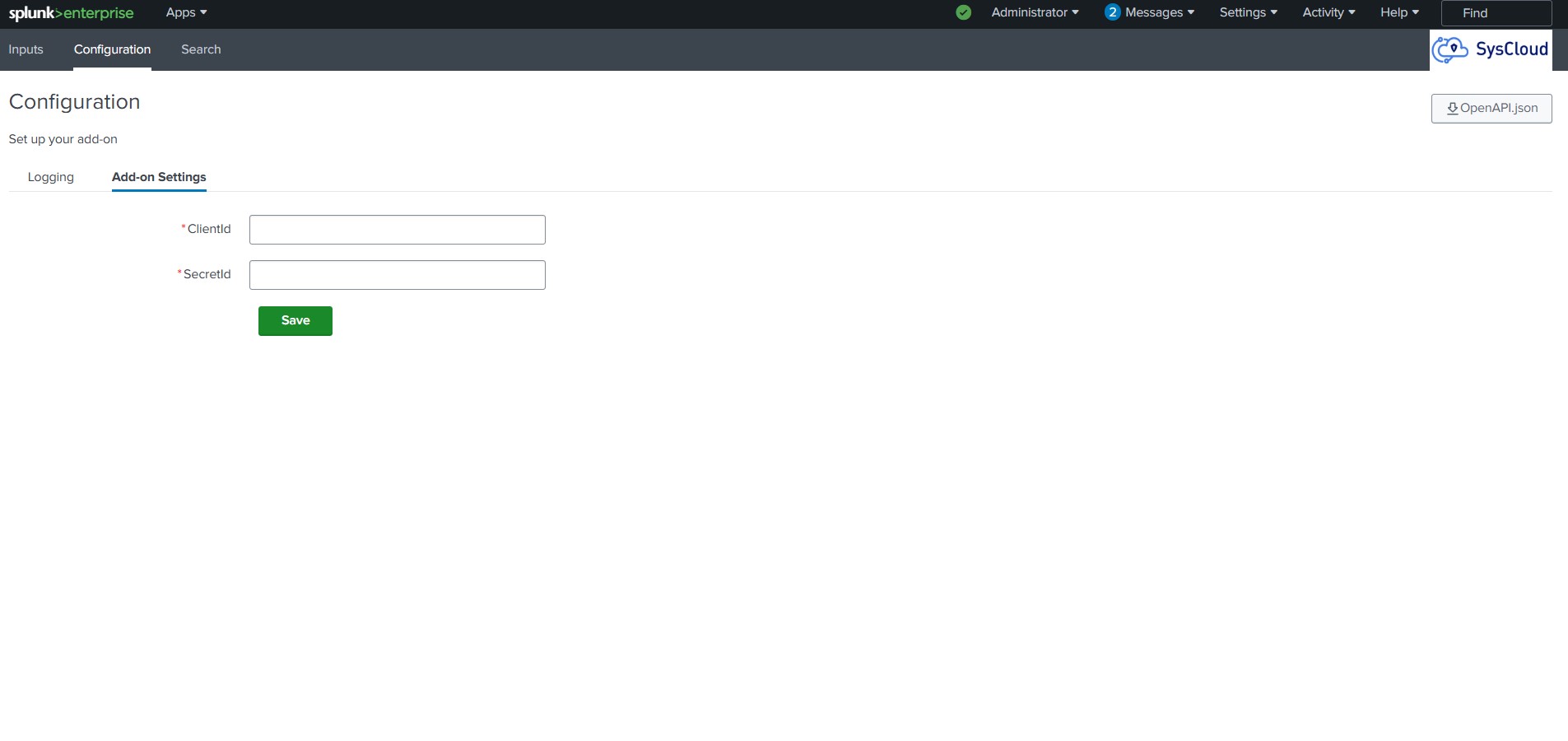The height and width of the screenshot is (741, 1568).
Task: Open the Messages dropdown
Action: coord(1159,12)
